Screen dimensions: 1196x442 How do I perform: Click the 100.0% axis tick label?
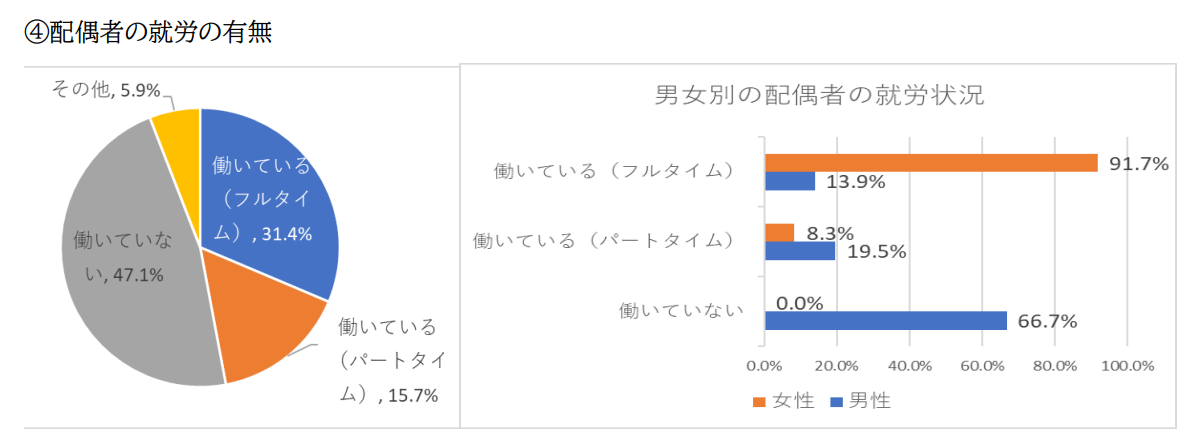point(1127,365)
